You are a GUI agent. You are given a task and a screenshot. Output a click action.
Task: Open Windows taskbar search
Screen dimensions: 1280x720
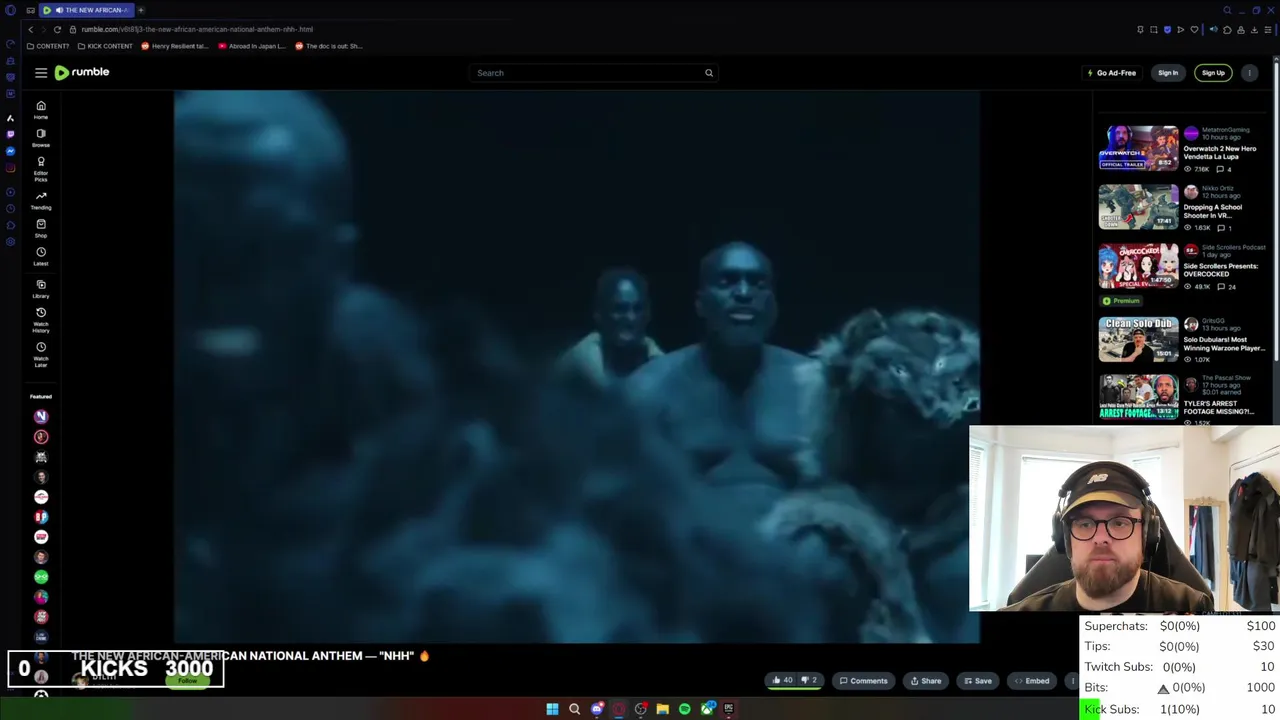coord(574,709)
